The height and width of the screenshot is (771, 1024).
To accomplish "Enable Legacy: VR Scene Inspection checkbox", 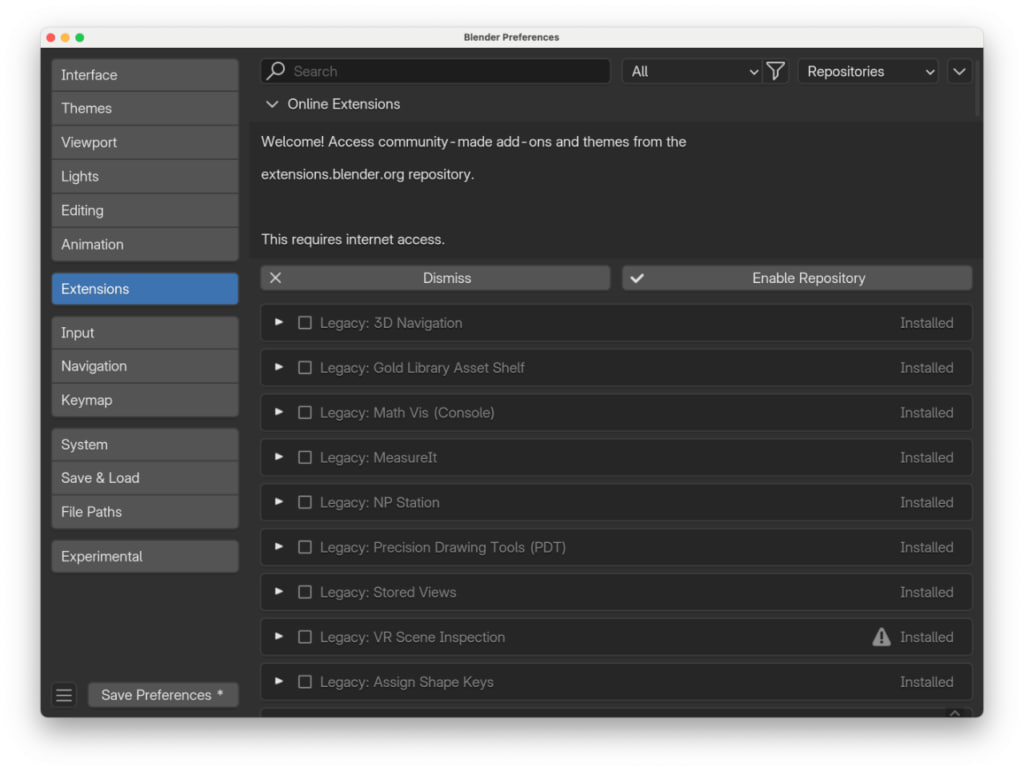I will pos(304,637).
